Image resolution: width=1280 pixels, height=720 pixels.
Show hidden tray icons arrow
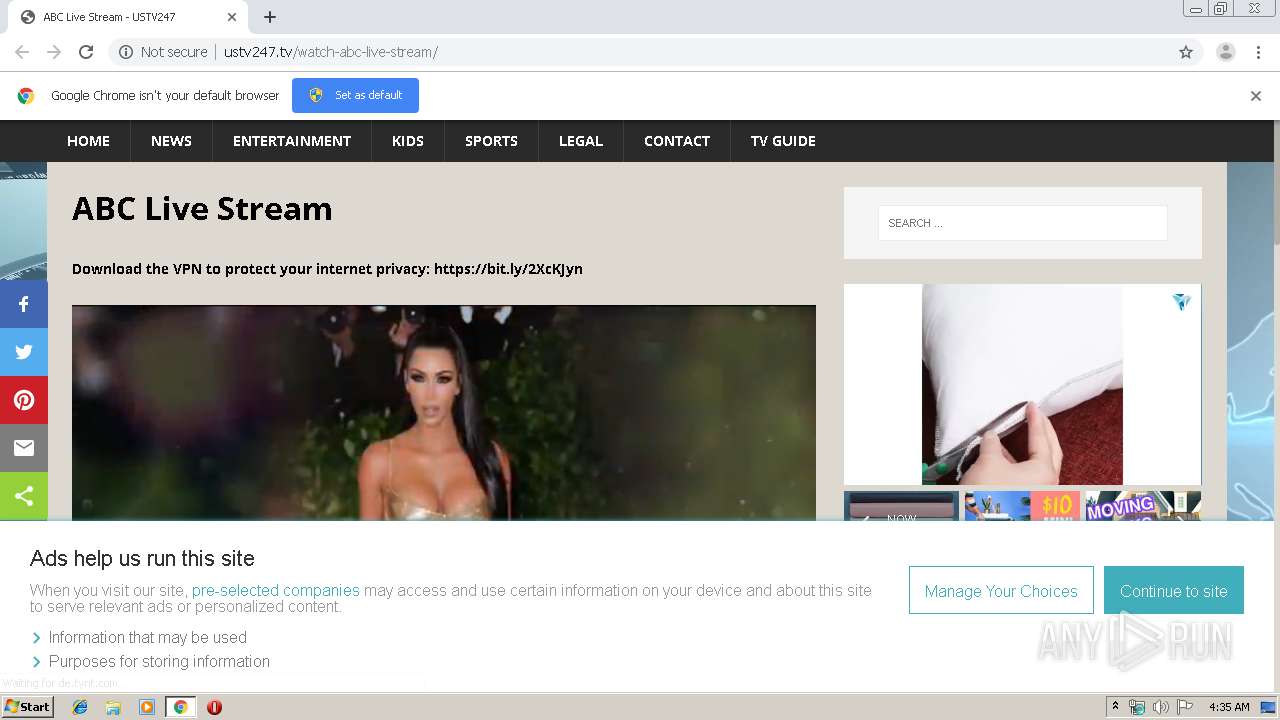pyautogui.click(x=1115, y=707)
